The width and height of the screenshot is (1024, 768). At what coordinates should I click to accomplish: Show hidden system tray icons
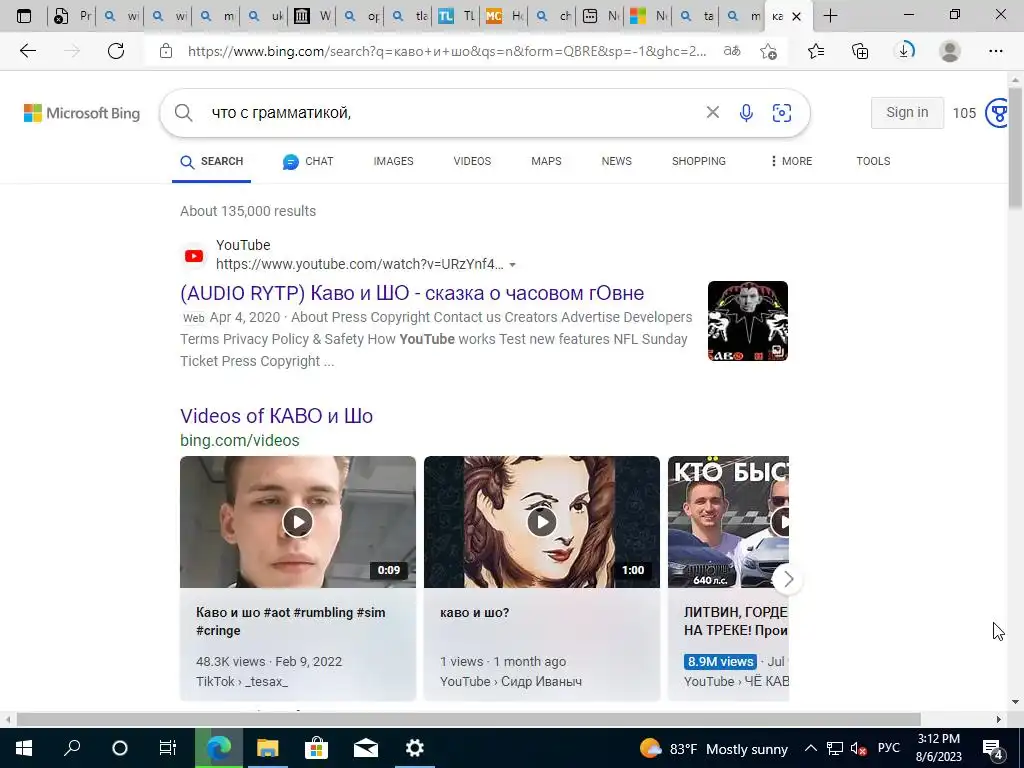(810, 748)
